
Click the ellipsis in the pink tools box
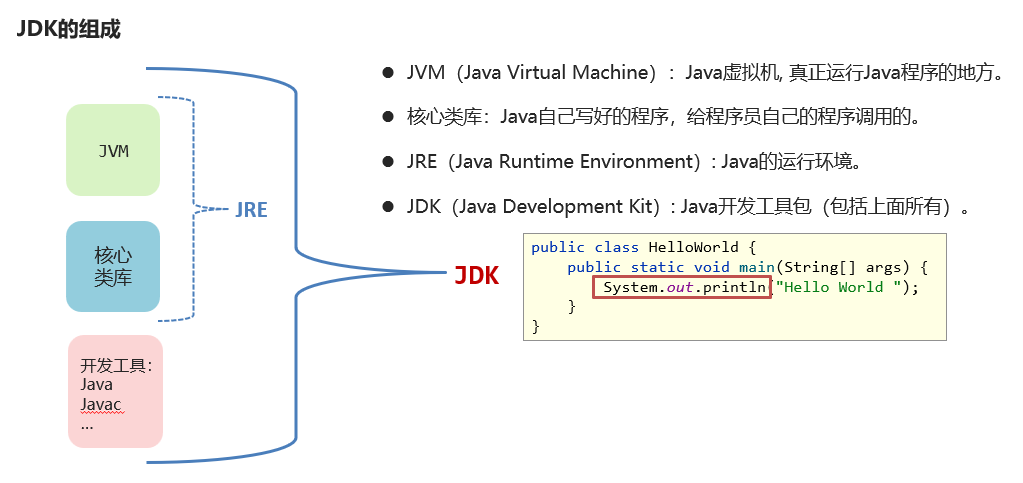point(87,423)
